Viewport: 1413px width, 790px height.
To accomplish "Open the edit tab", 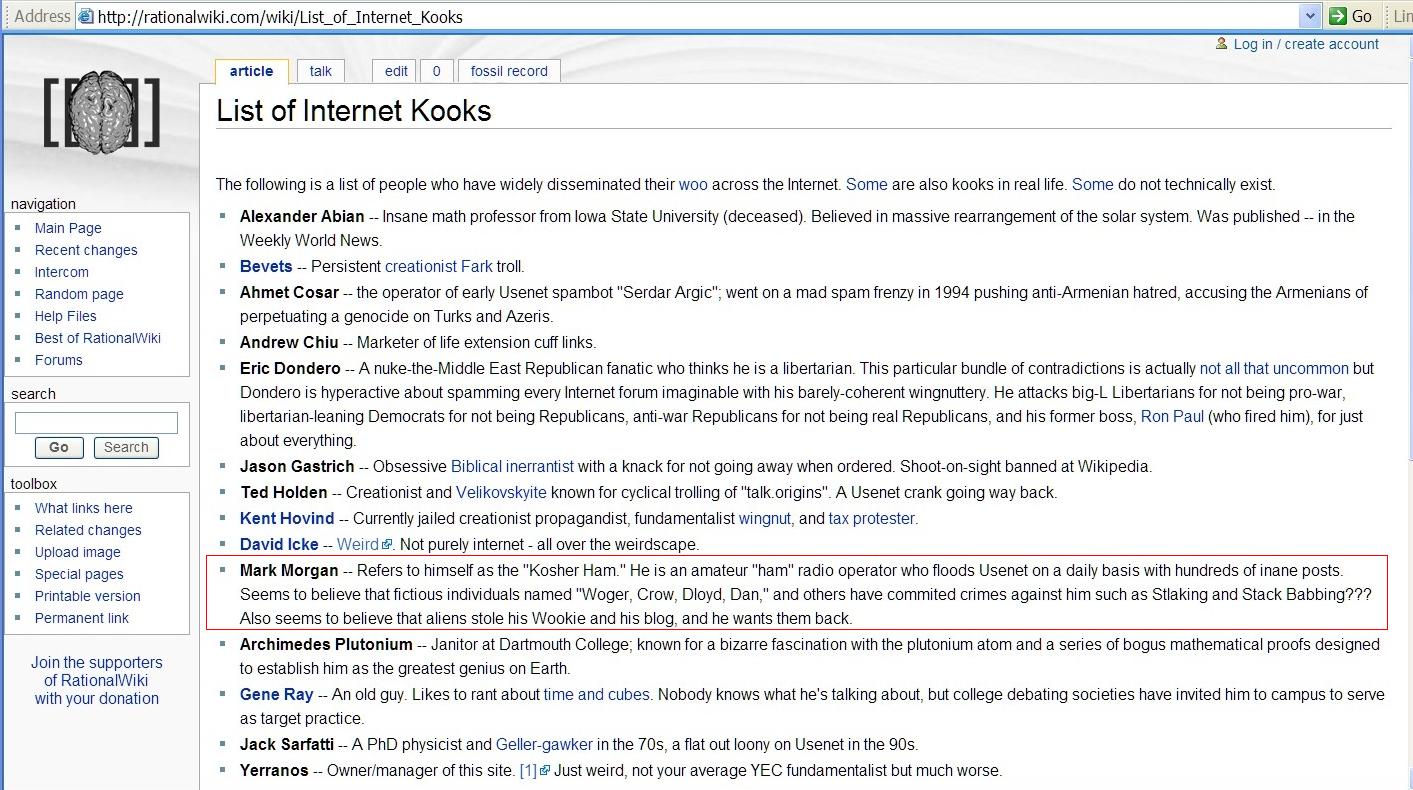I will tap(397, 71).
